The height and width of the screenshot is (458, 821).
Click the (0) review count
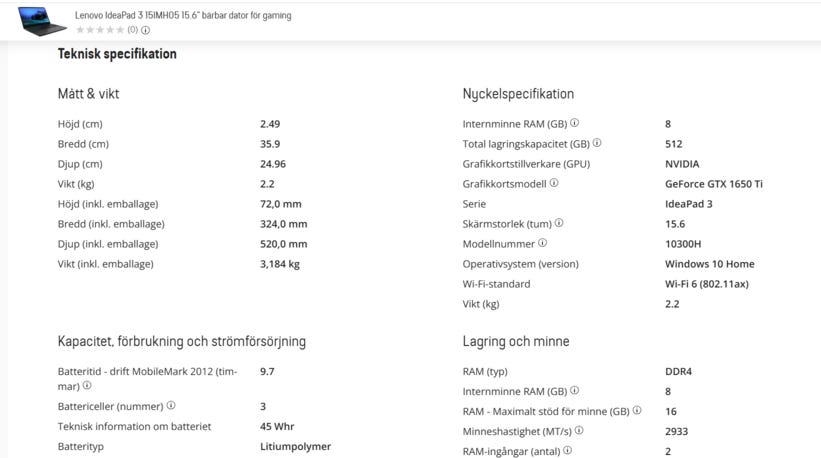(x=132, y=30)
